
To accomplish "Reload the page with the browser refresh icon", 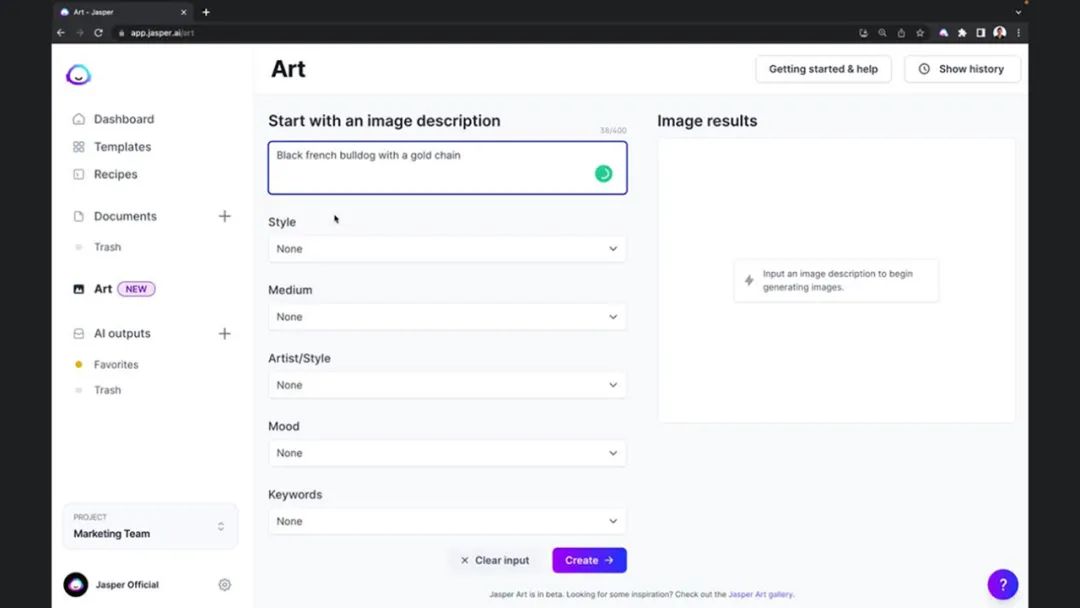I will click(98, 32).
